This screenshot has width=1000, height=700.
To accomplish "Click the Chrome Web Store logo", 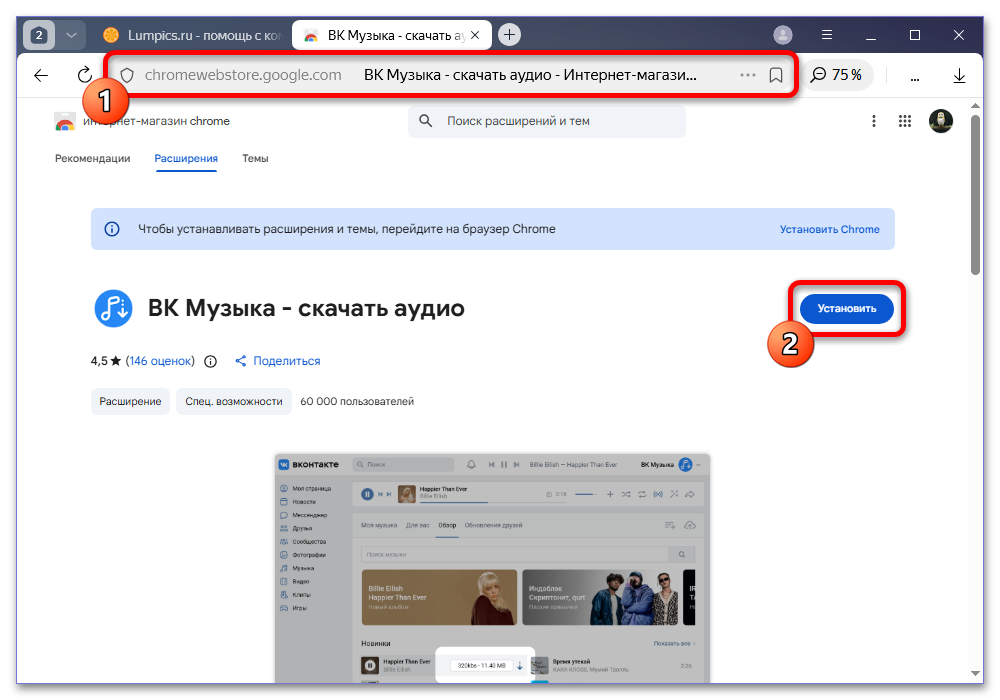I will [64, 121].
